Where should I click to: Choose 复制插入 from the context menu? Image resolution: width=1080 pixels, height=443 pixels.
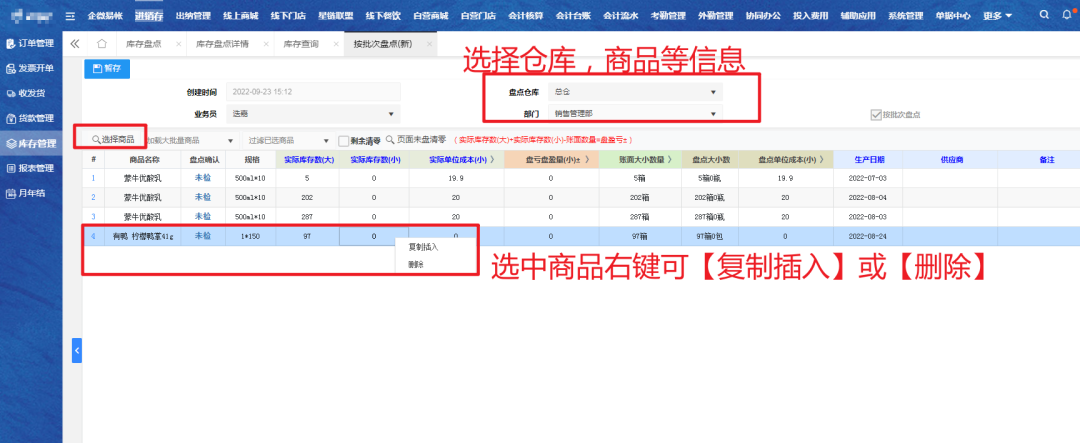pos(422,246)
